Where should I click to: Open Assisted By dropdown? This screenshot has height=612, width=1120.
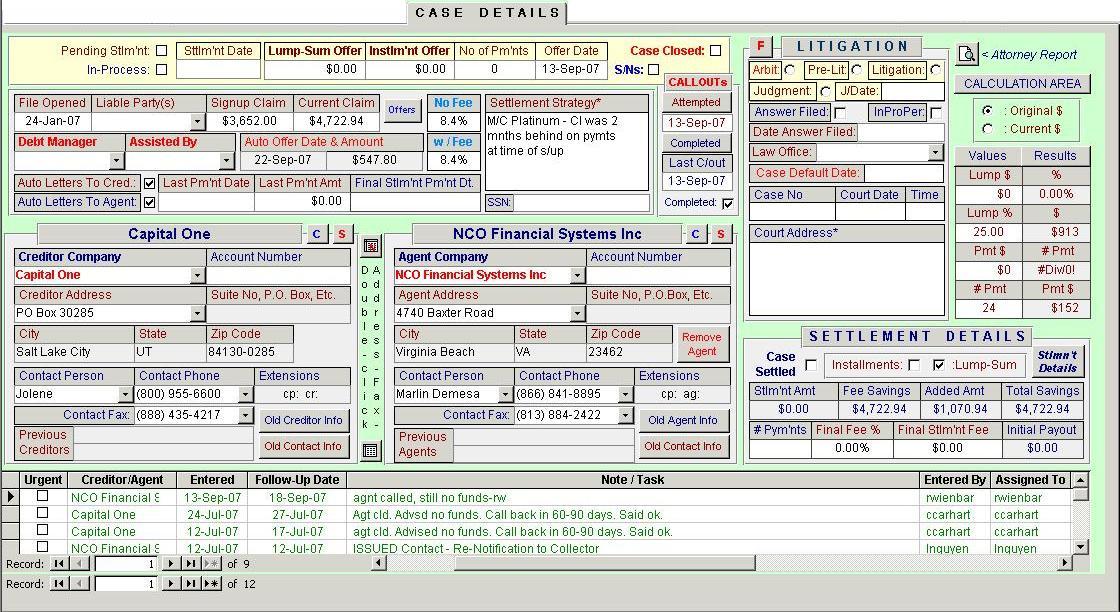click(226, 161)
